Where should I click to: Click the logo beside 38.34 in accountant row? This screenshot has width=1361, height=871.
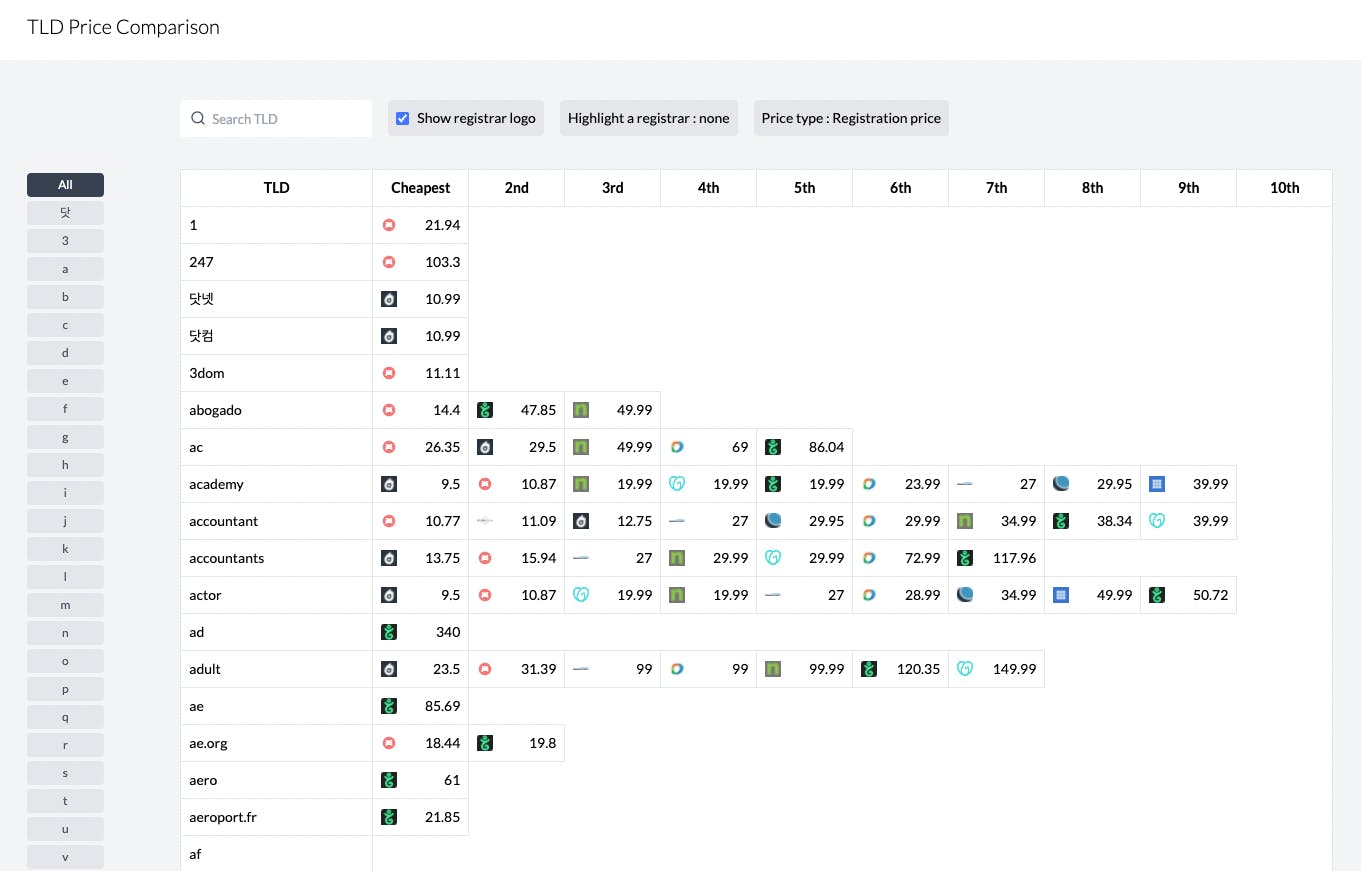tap(1061, 521)
